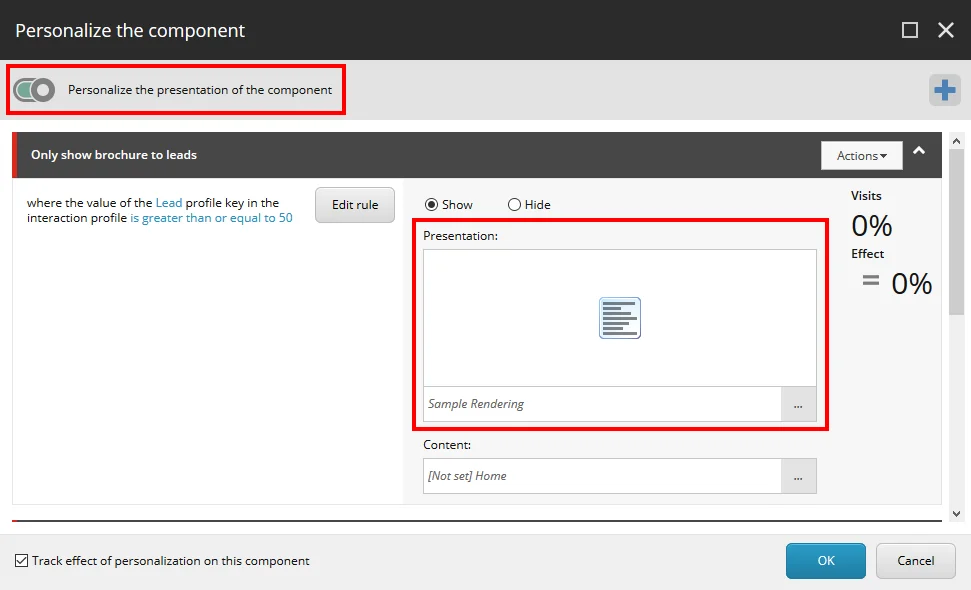Toggle personalize presentation of component switch
Viewport: 971px width, 590px height.
[34, 90]
